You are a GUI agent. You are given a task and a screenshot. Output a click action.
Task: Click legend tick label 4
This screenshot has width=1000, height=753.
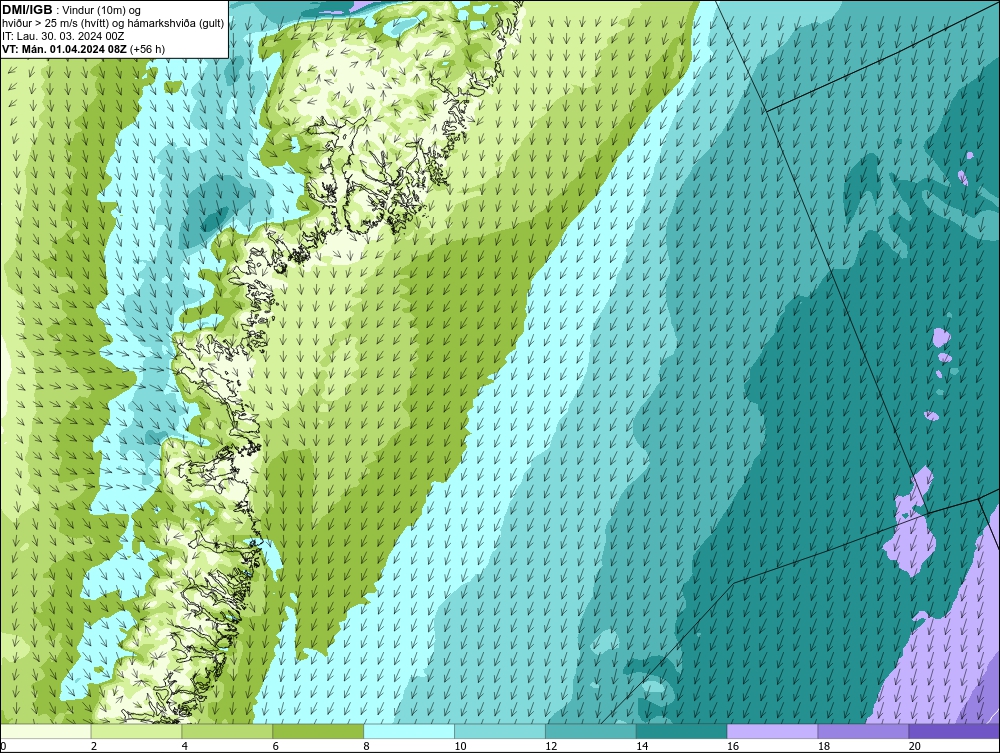185,746
